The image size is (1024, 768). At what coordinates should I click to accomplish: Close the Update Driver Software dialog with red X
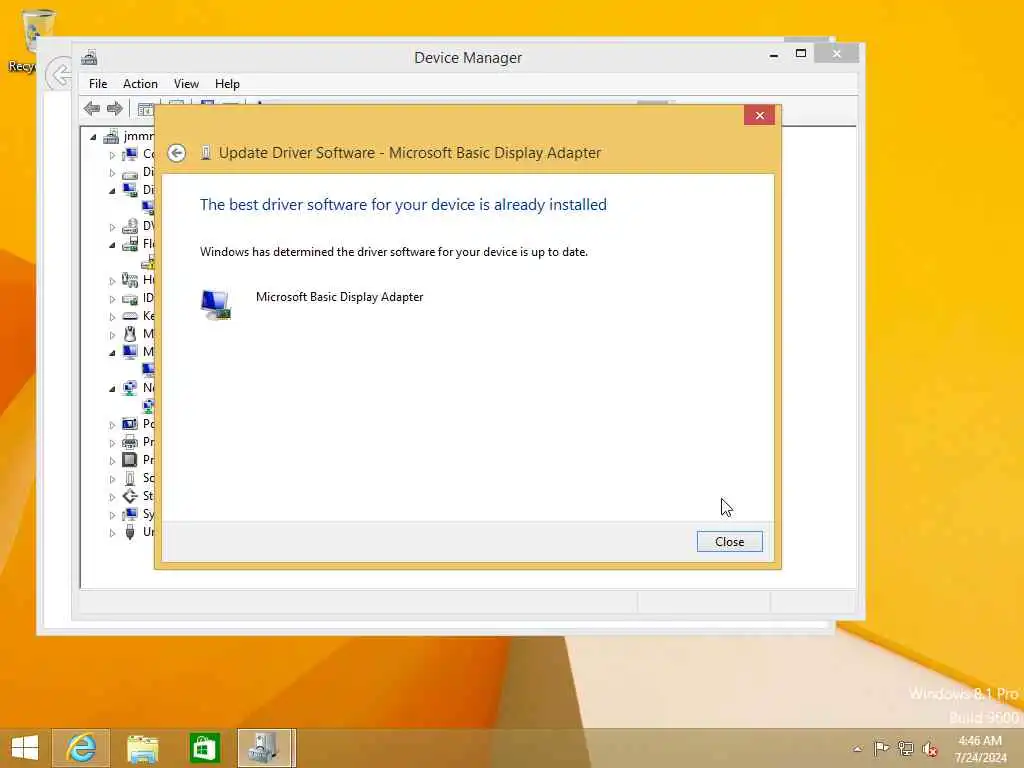tap(759, 115)
